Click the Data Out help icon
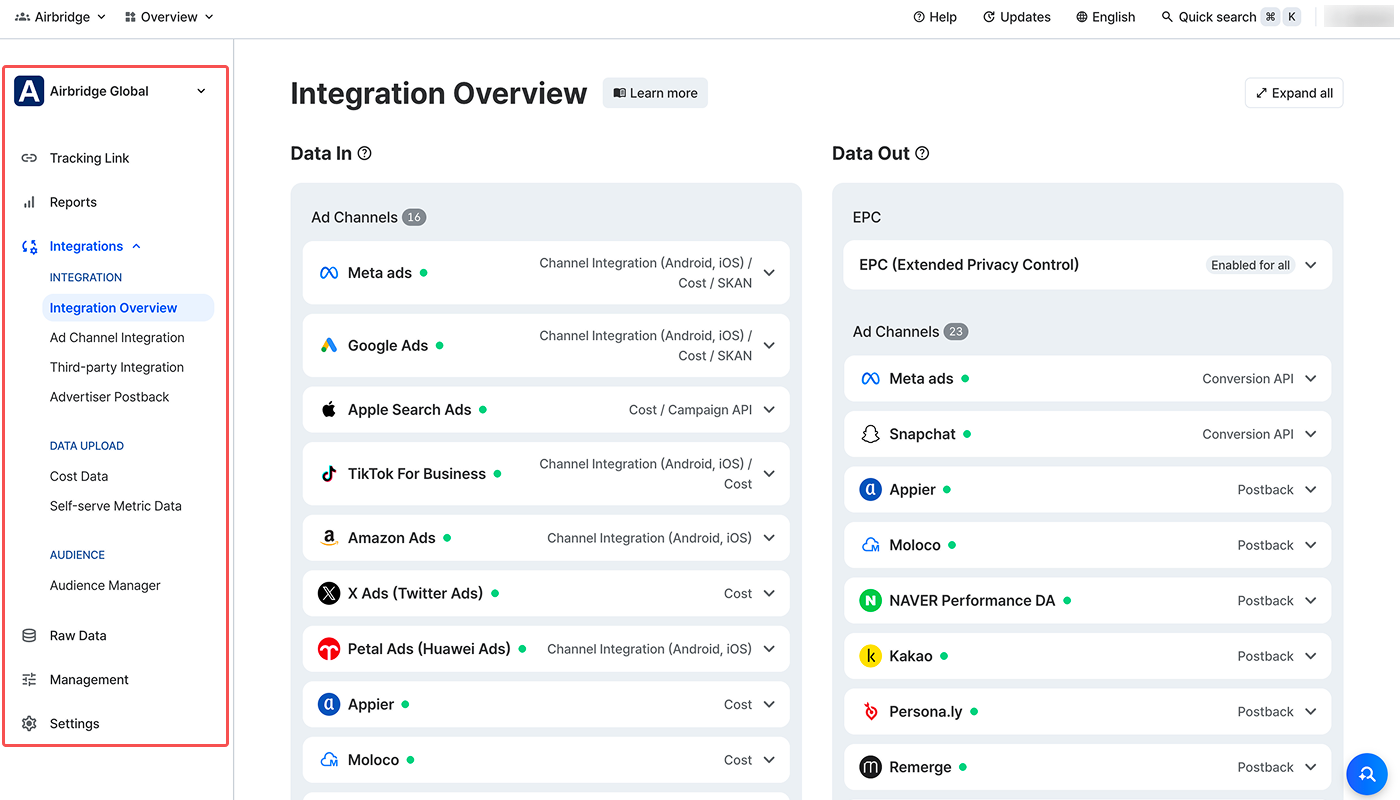The image size is (1400, 800). (x=922, y=154)
